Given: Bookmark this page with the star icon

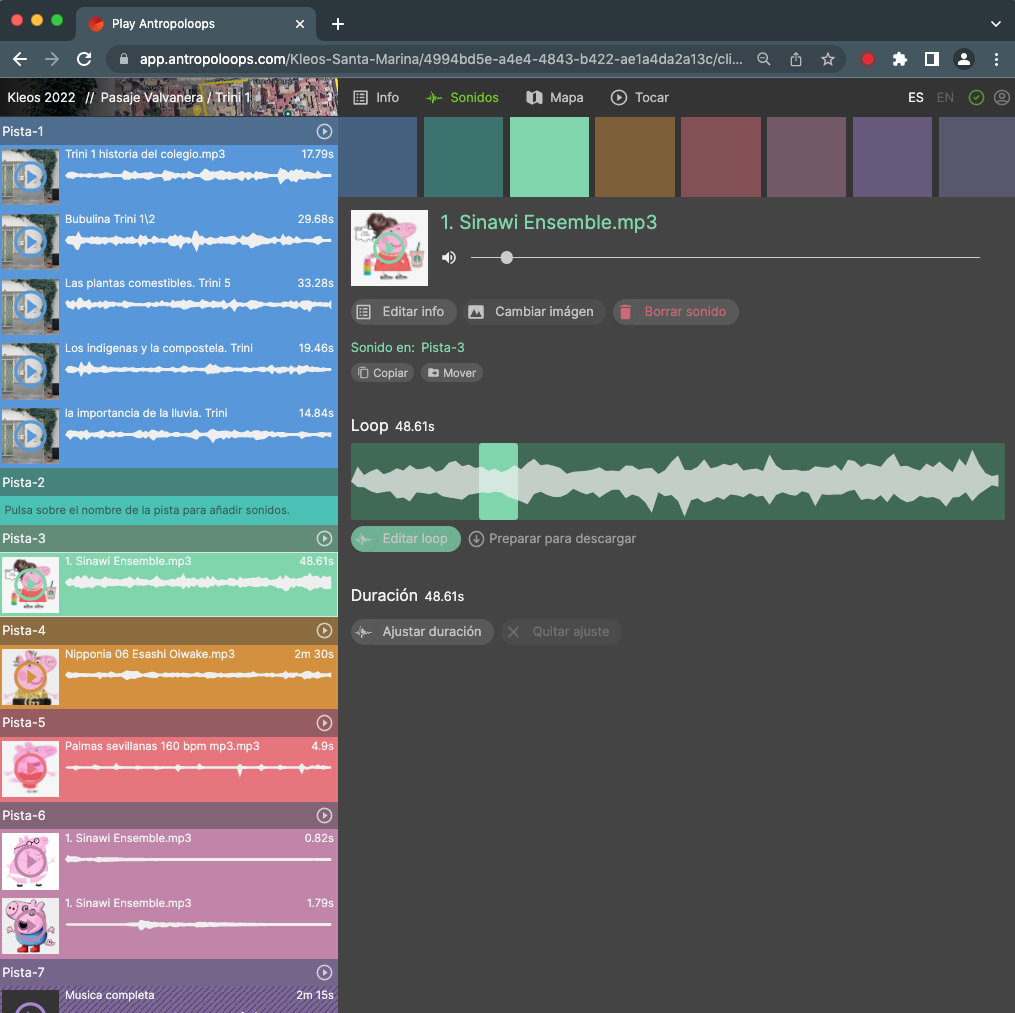Looking at the screenshot, I should (x=828, y=59).
